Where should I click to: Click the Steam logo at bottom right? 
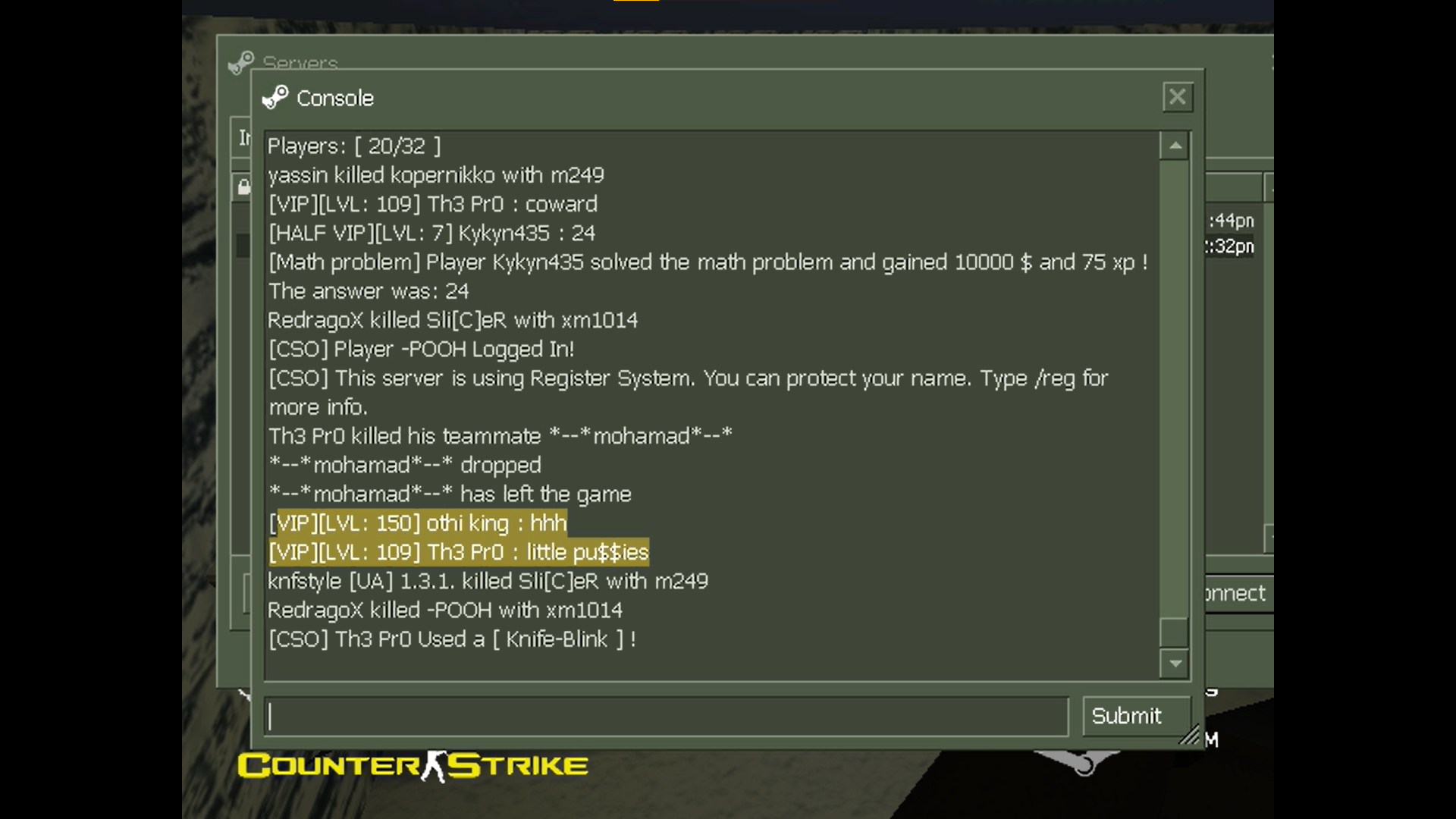(x=1081, y=761)
